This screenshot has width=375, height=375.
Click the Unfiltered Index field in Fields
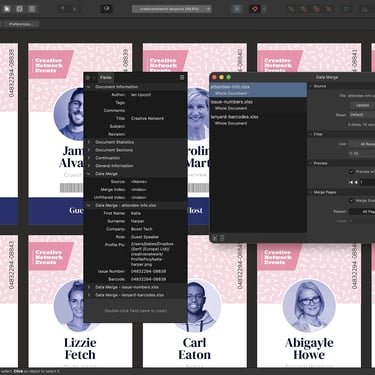click(x=110, y=197)
